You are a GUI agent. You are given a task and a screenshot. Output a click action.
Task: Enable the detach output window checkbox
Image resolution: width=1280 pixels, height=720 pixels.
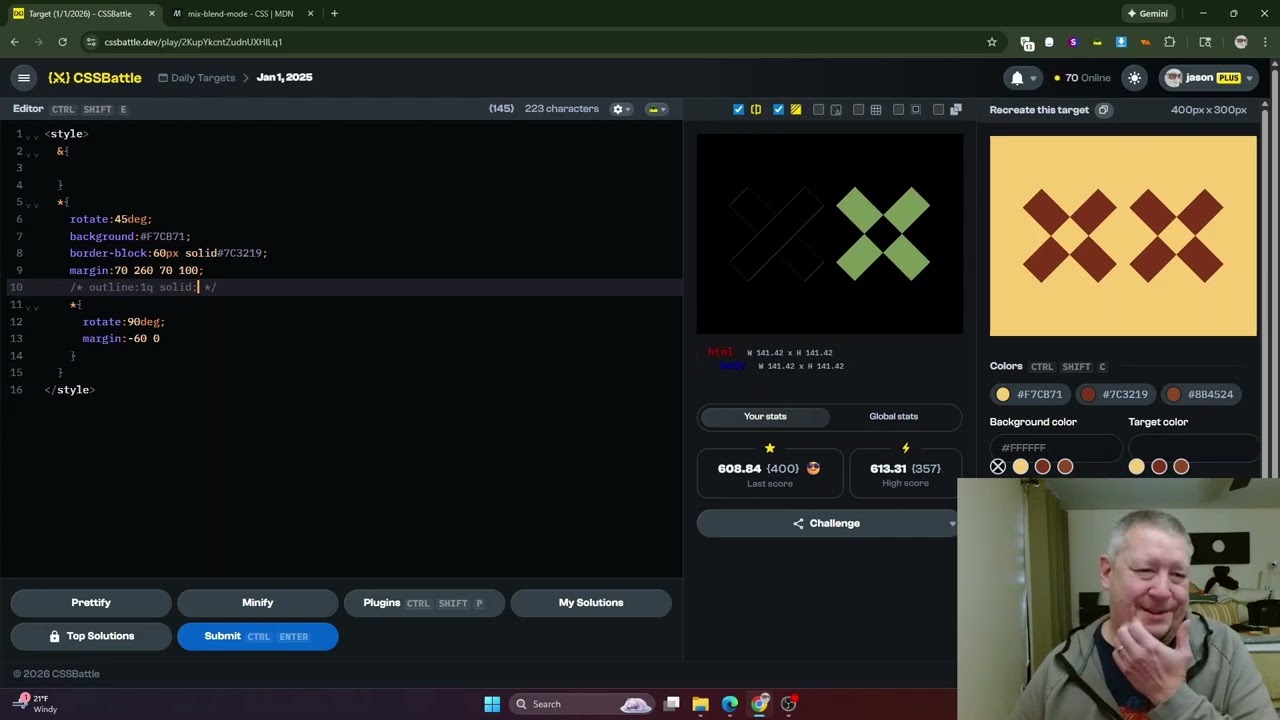pyautogui.click(x=938, y=110)
